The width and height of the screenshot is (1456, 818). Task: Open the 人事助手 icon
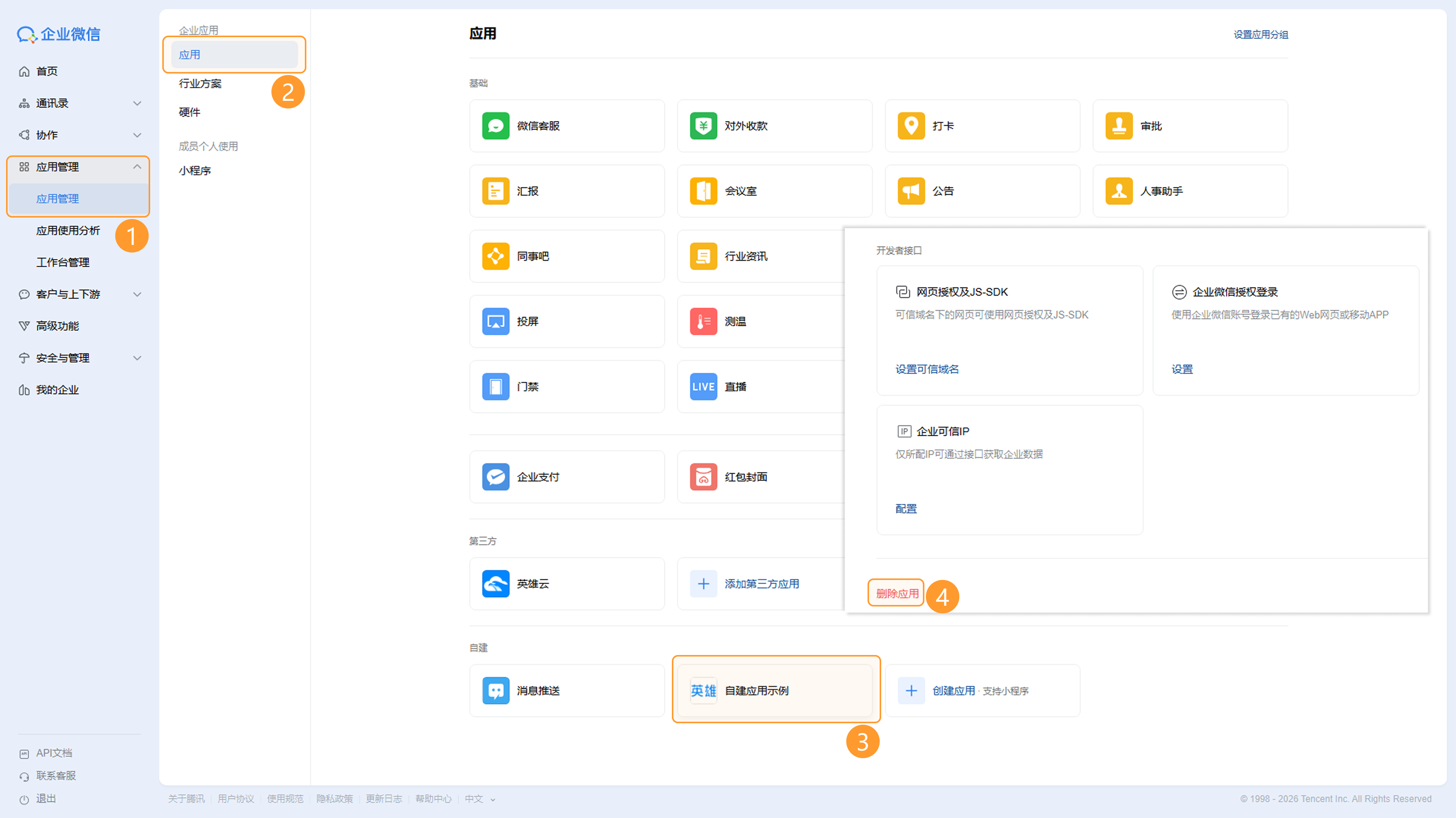pos(1119,191)
